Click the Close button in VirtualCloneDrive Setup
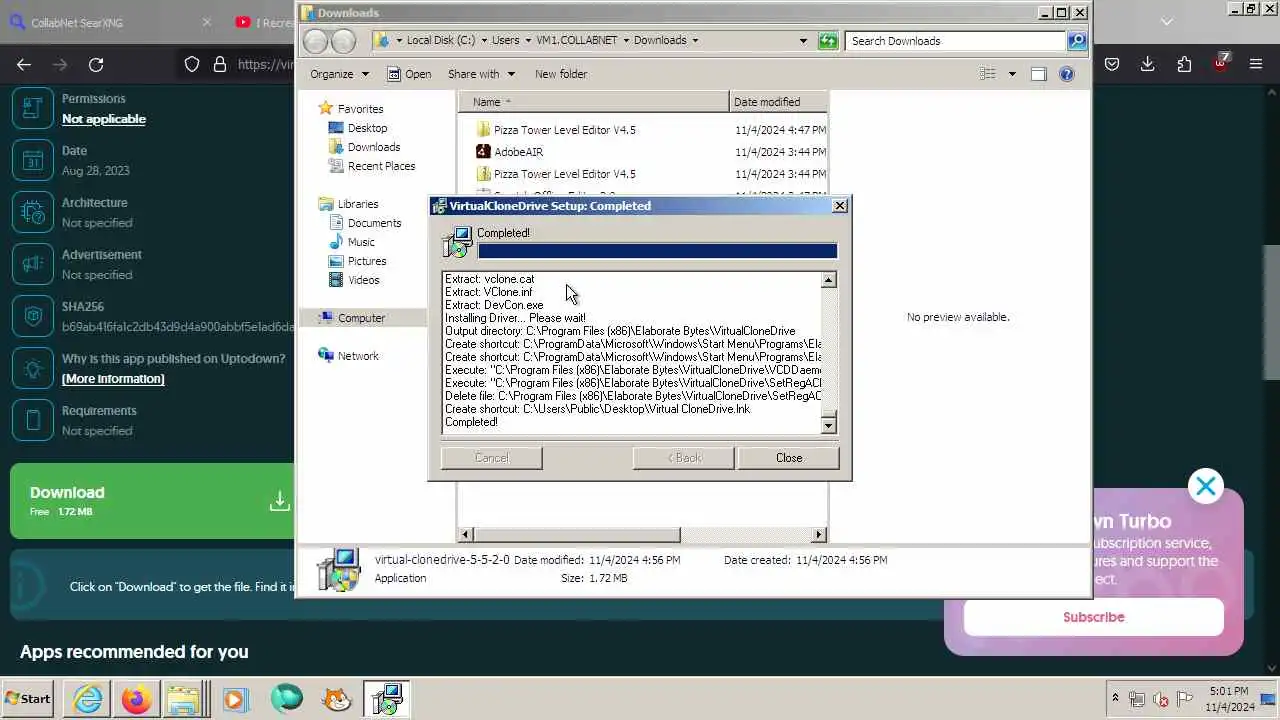 (788, 458)
